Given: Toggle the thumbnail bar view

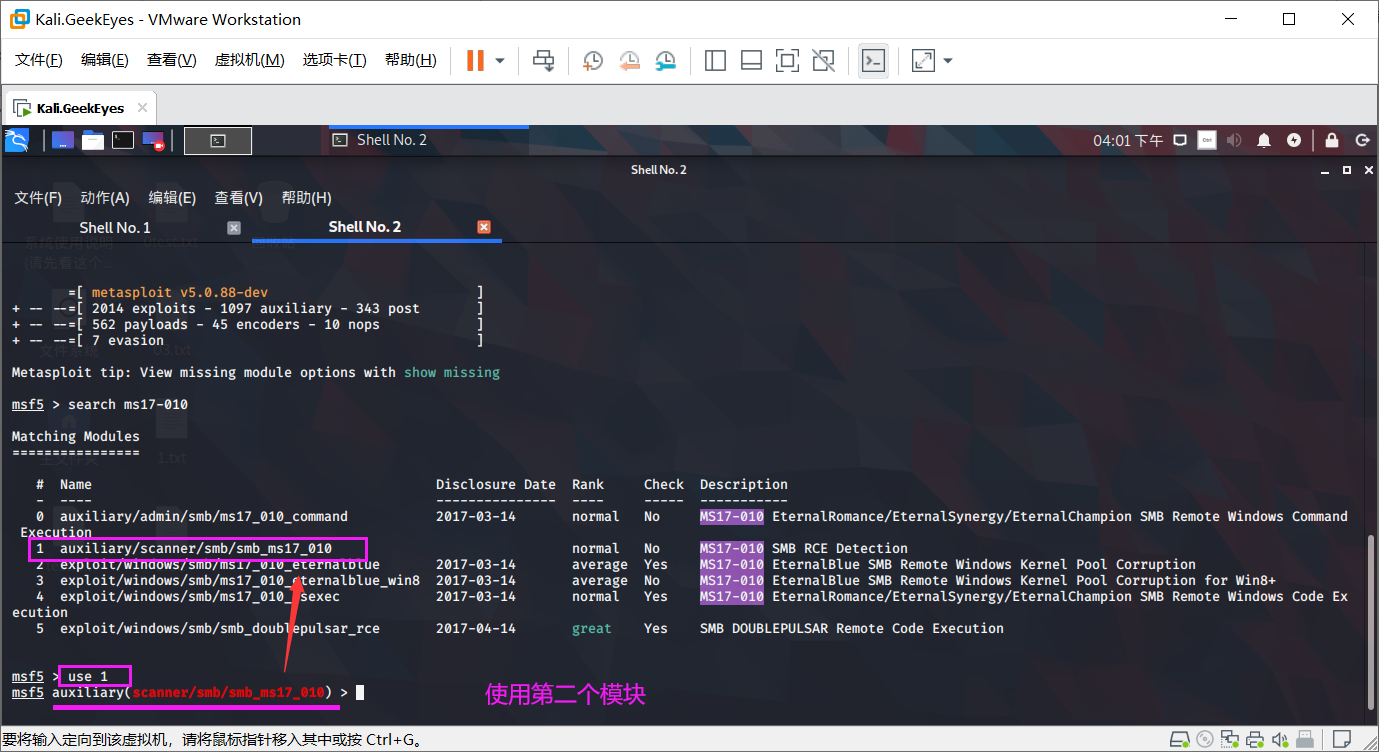Looking at the screenshot, I should point(751,61).
